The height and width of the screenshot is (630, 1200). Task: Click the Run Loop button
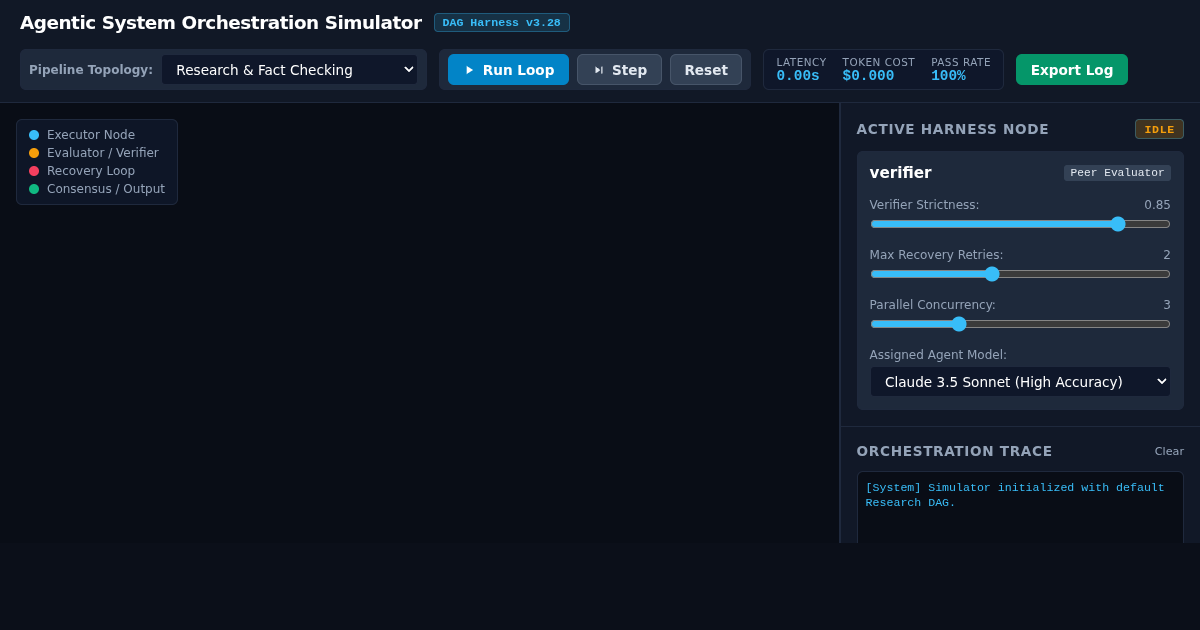click(x=508, y=70)
